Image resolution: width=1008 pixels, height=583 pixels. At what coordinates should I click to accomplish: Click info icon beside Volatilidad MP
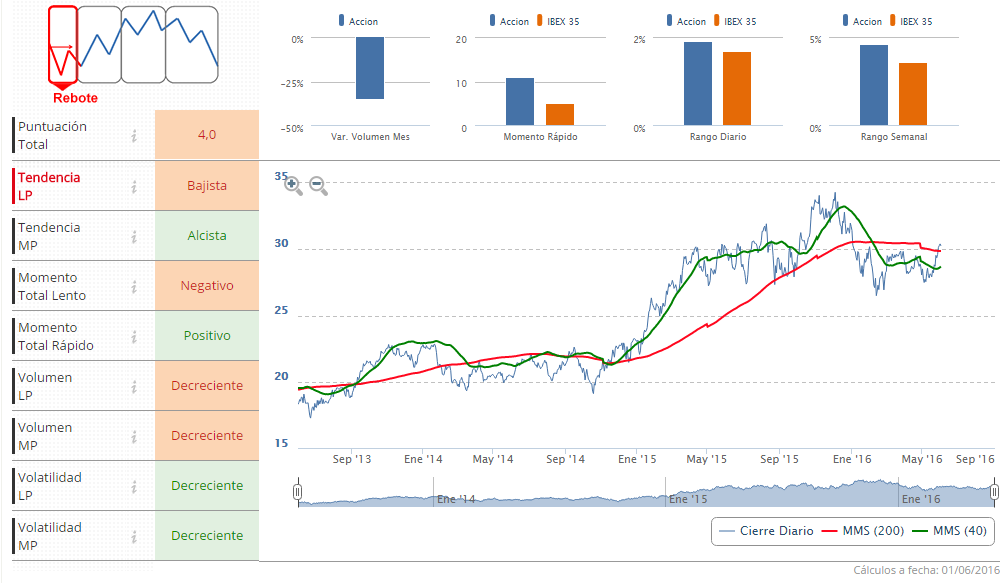[134, 536]
